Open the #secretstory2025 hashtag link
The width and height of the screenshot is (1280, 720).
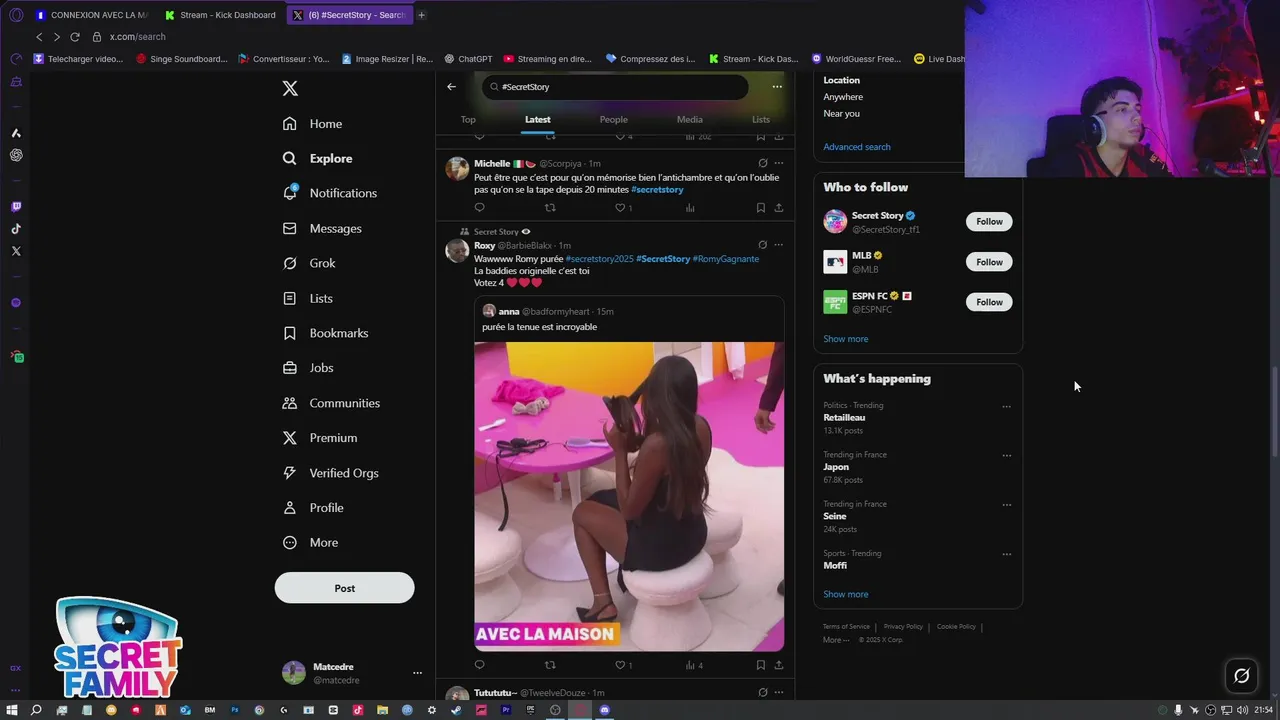(x=600, y=259)
